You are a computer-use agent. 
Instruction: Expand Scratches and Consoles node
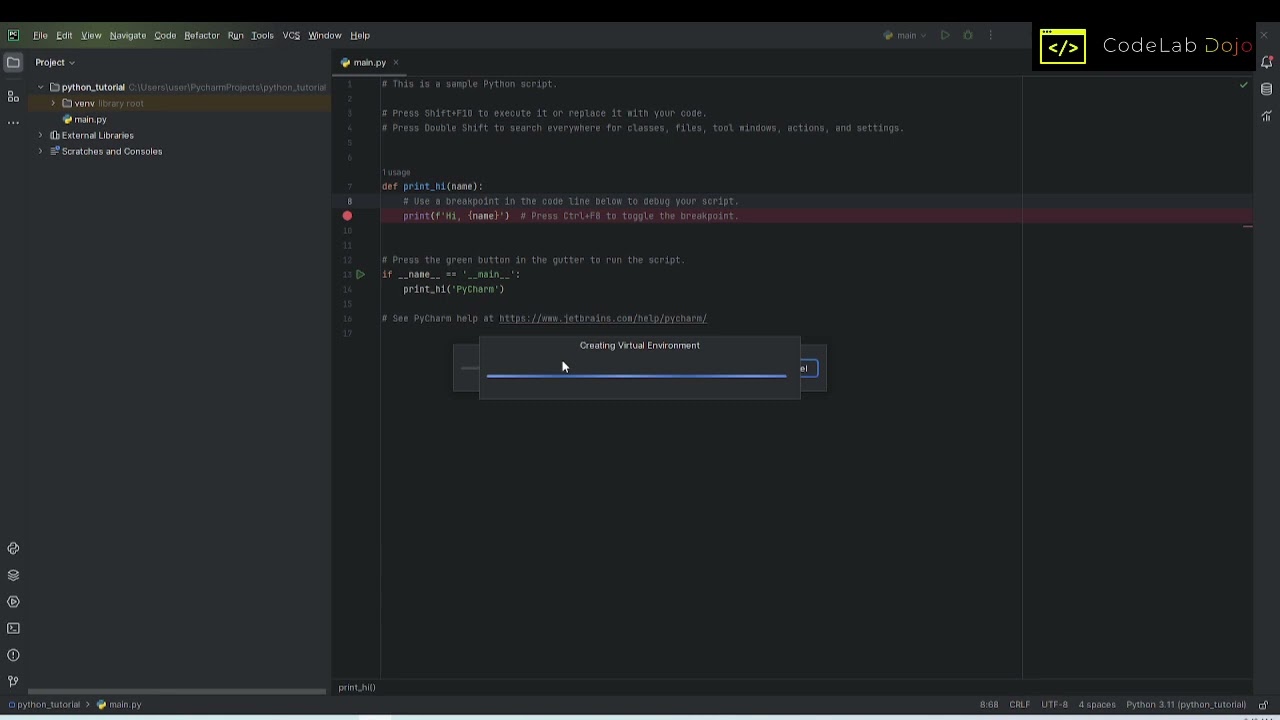[41, 151]
